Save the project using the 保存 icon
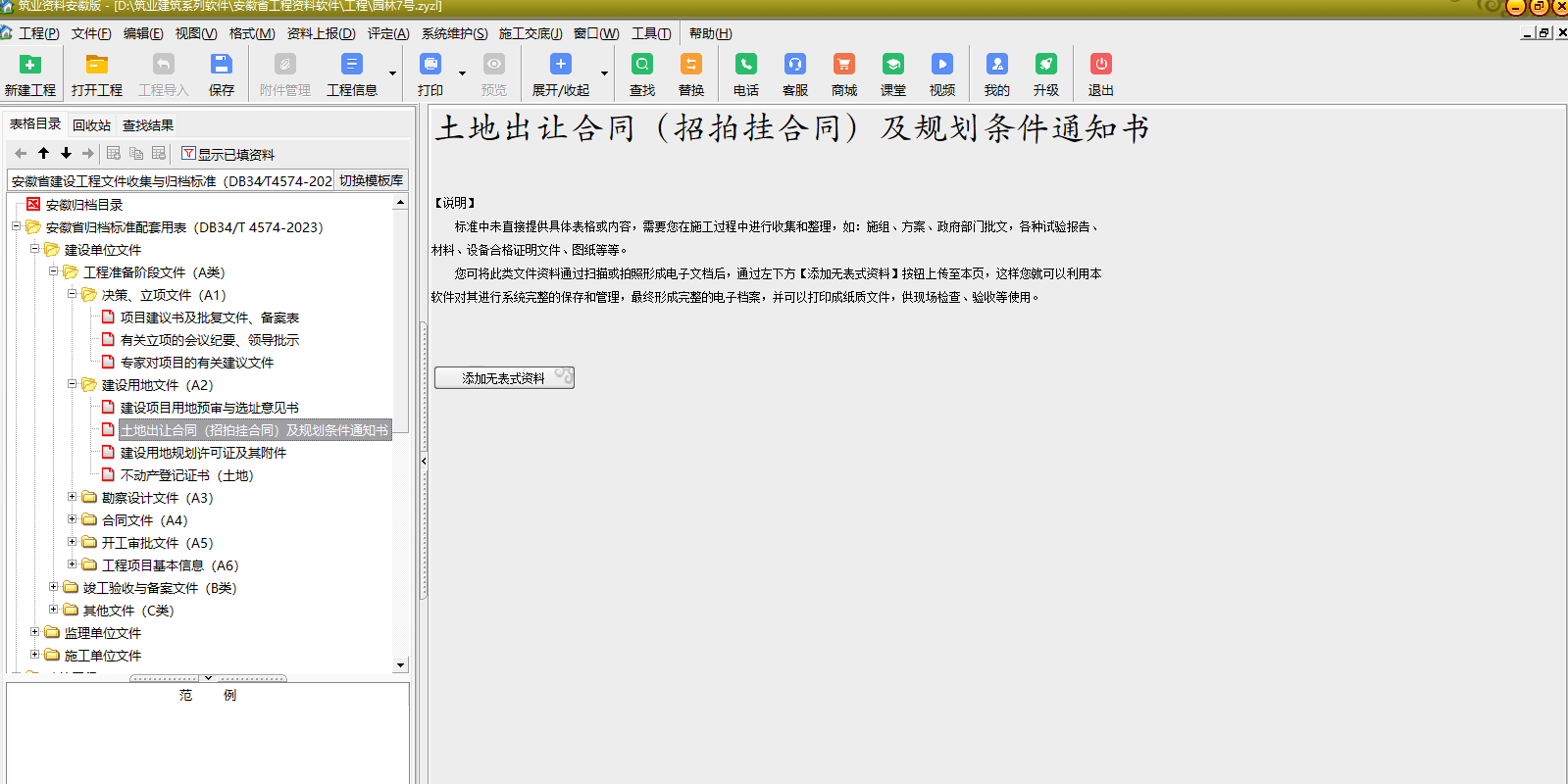Image resolution: width=1568 pixels, height=784 pixels. point(221,66)
